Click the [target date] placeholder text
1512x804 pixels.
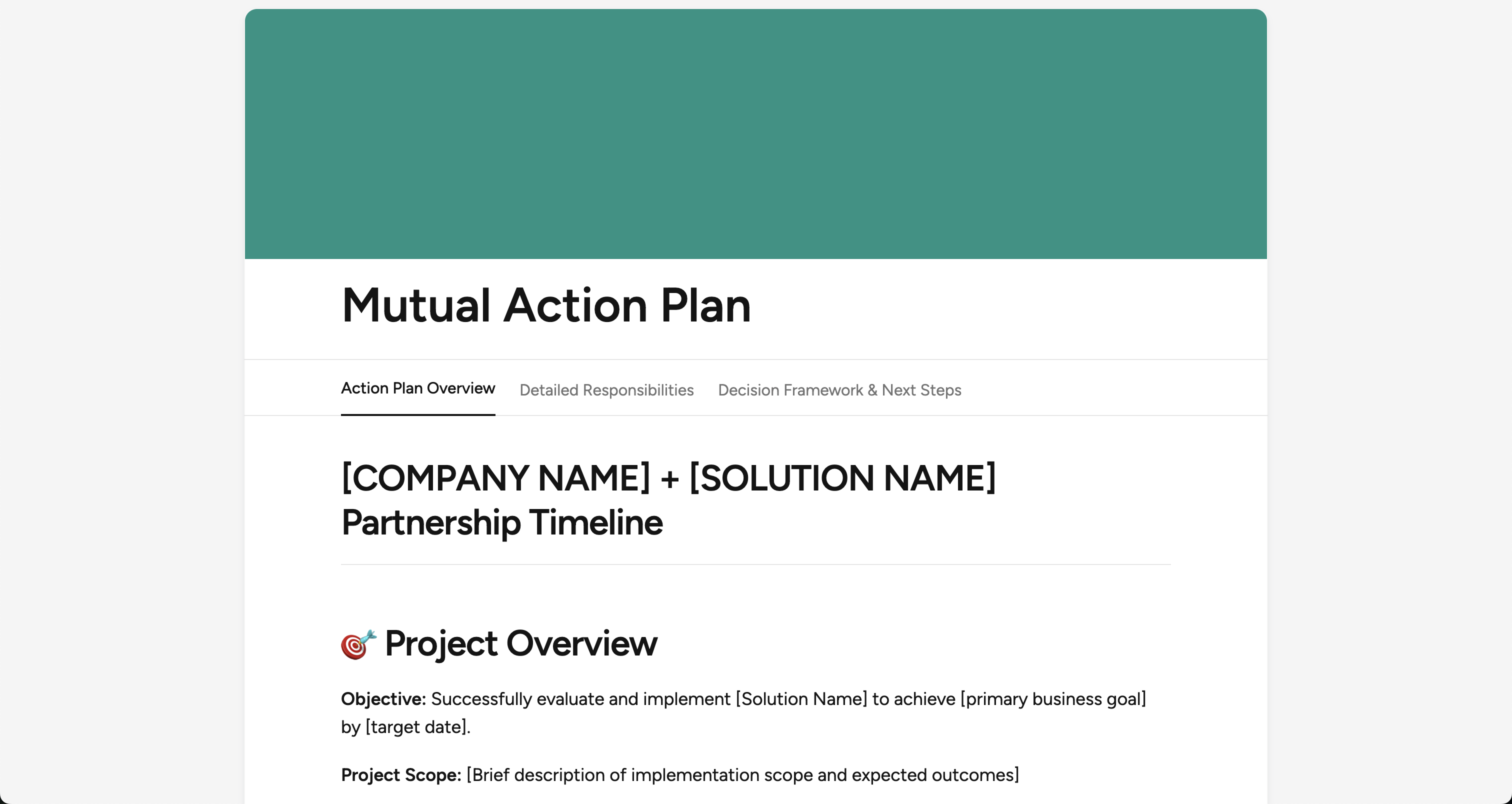click(416, 727)
